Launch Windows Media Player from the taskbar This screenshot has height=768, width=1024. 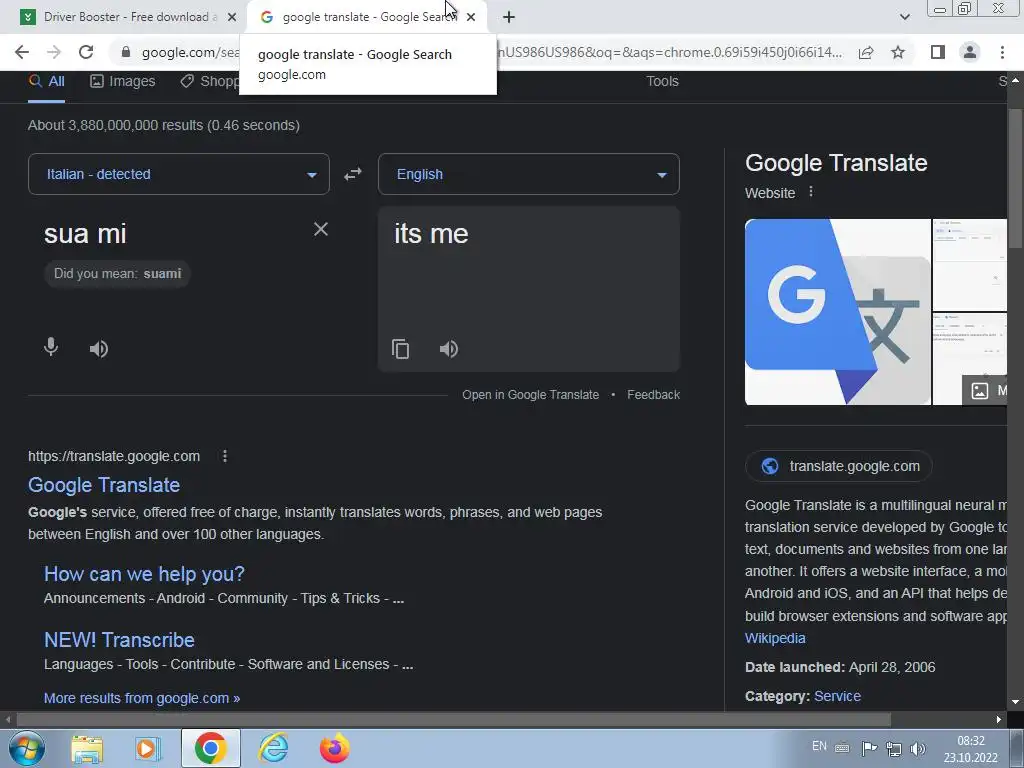point(148,748)
